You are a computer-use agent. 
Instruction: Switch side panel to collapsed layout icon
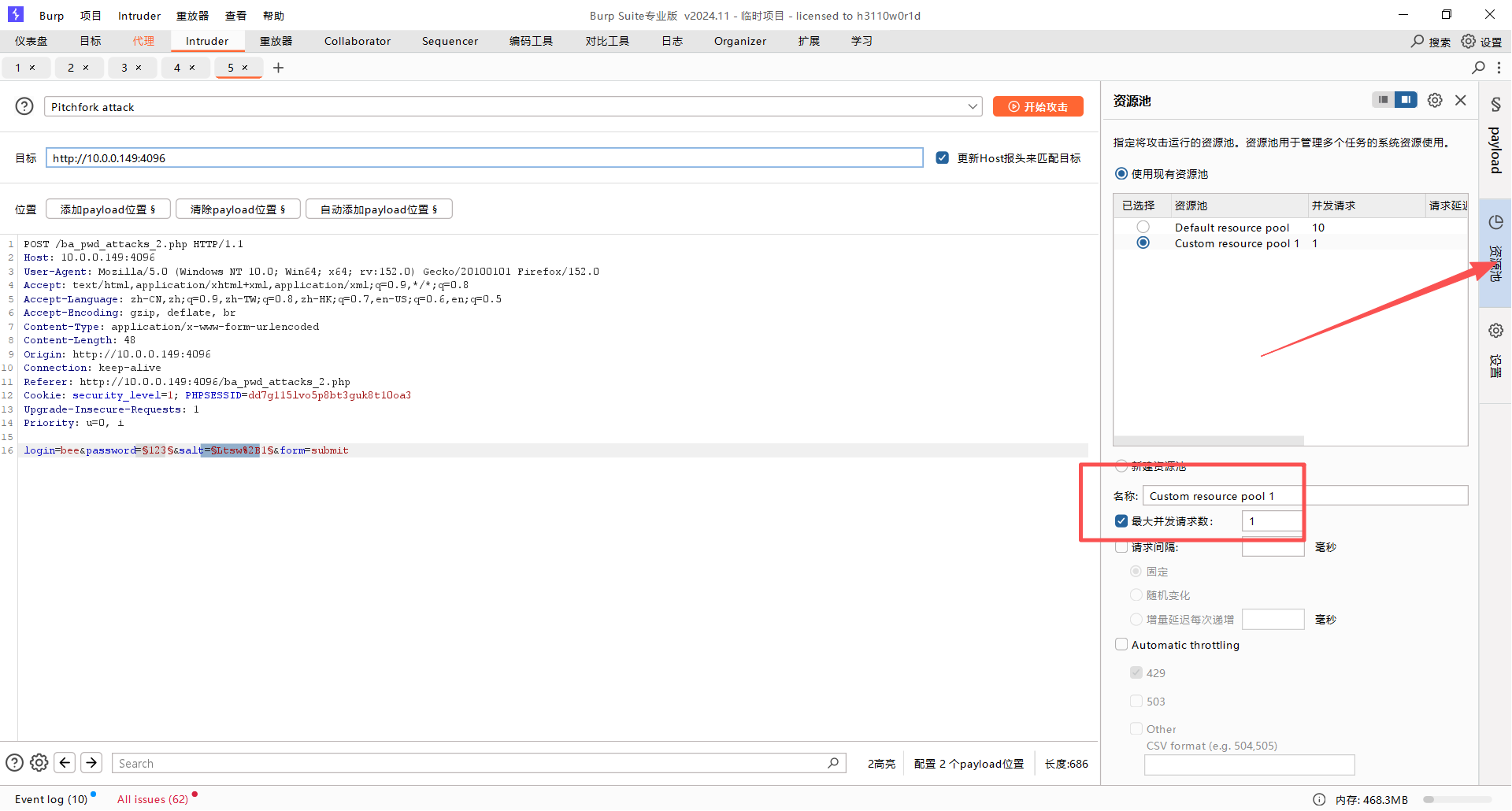(1383, 100)
